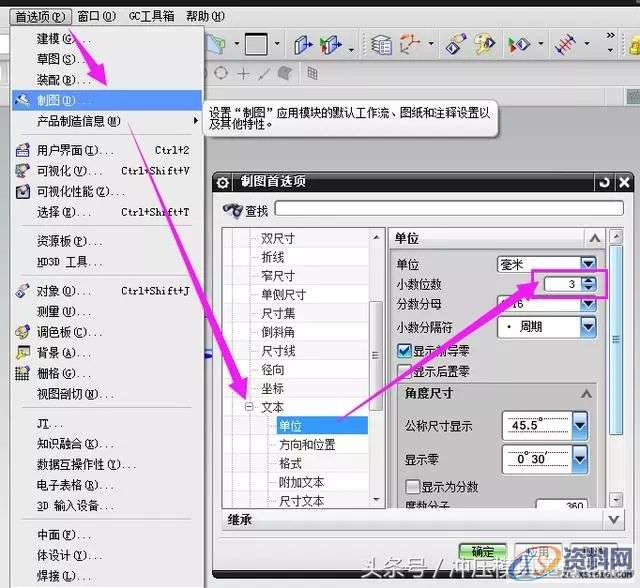Click the 查找 search field

449,208
